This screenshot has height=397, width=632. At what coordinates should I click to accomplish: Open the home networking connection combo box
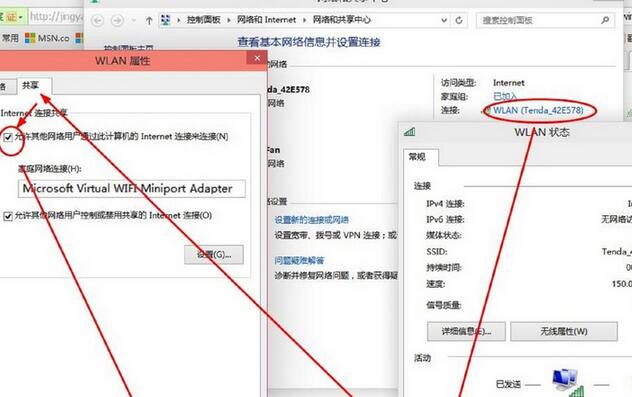131,189
